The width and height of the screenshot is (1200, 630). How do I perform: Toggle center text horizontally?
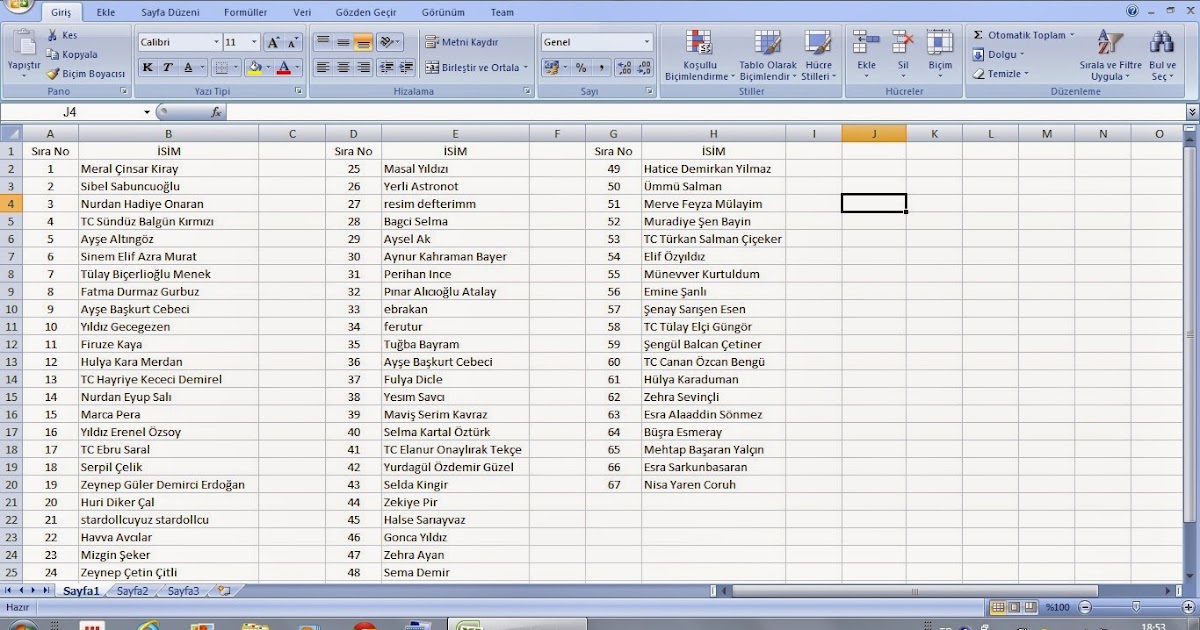343,68
